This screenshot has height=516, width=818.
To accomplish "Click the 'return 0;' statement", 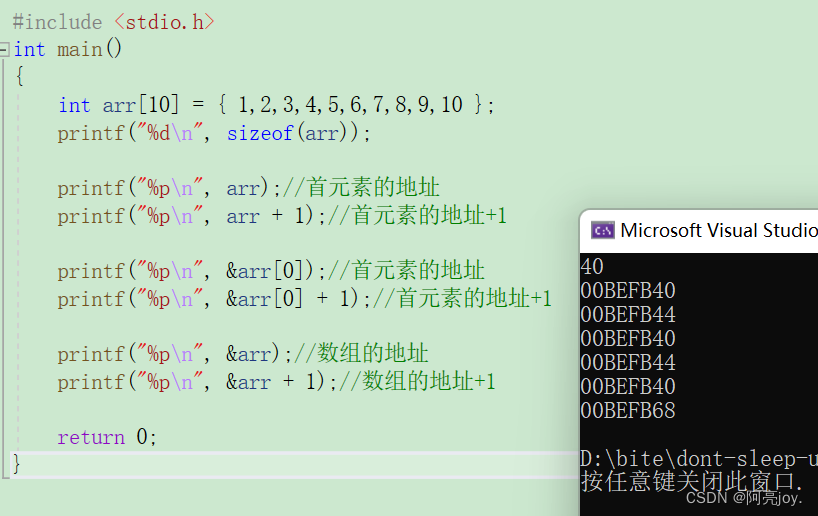I will (x=107, y=437).
